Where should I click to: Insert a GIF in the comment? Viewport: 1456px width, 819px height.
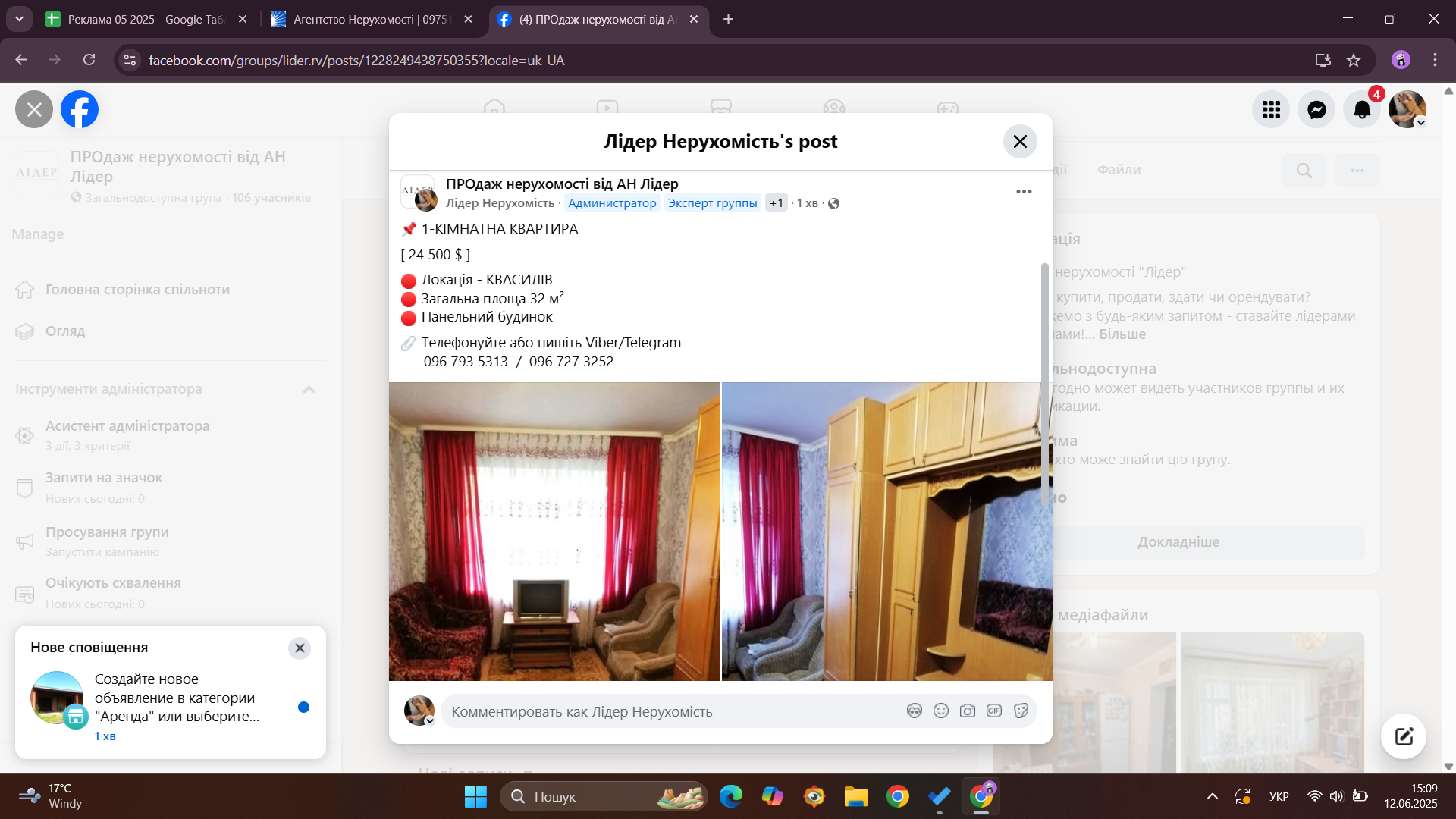(993, 711)
